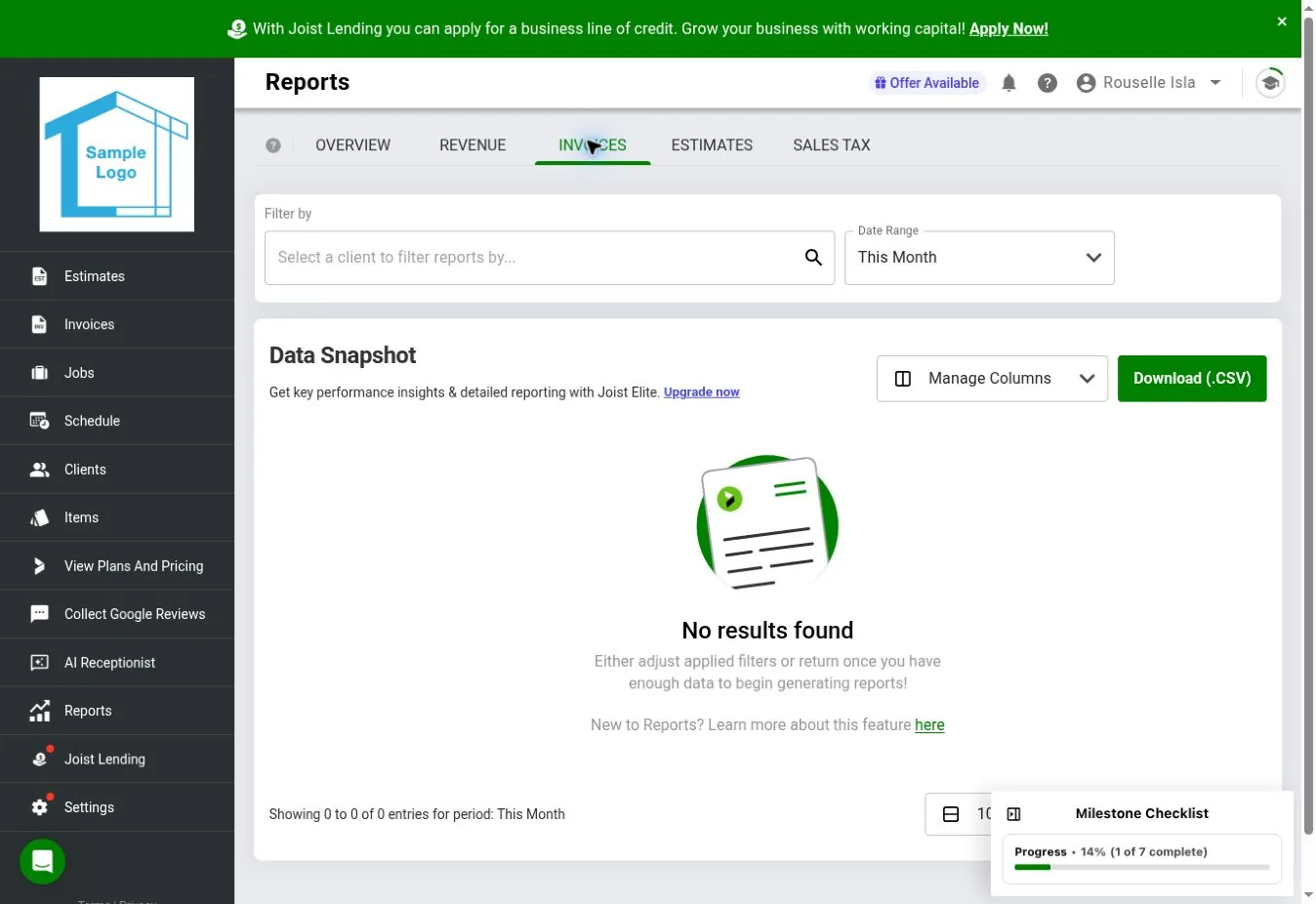Switch to the Estimates reports tab
The height and width of the screenshot is (904, 1316).
coord(712,145)
